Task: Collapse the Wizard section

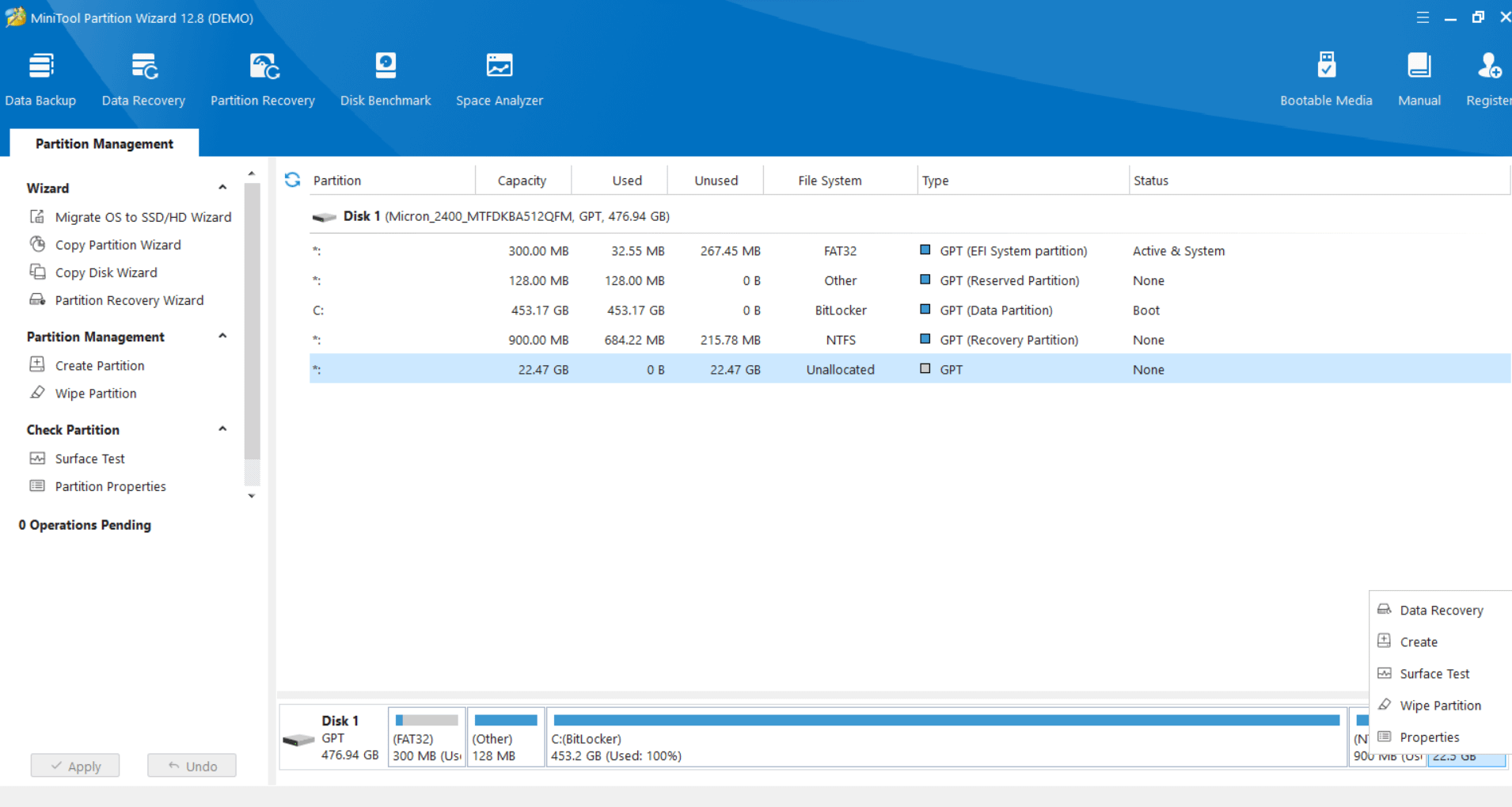Action: [x=222, y=188]
